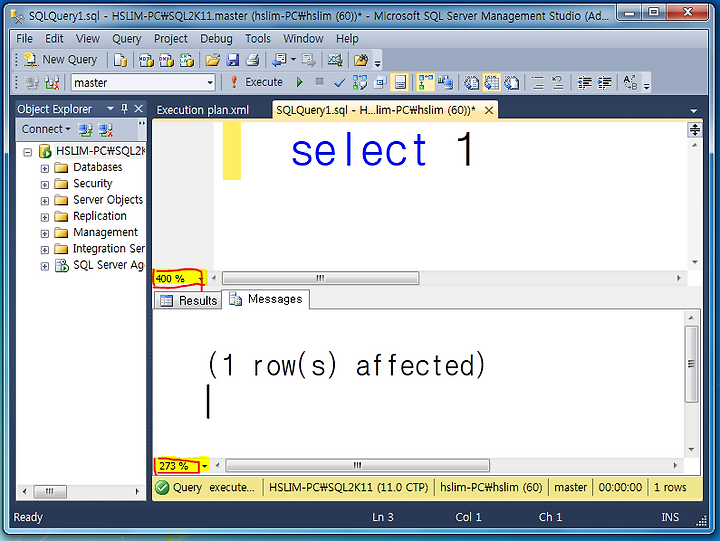Screen dimensions: 720x541
Task: Click the Parse checkmark icon
Action: [x=339, y=83]
